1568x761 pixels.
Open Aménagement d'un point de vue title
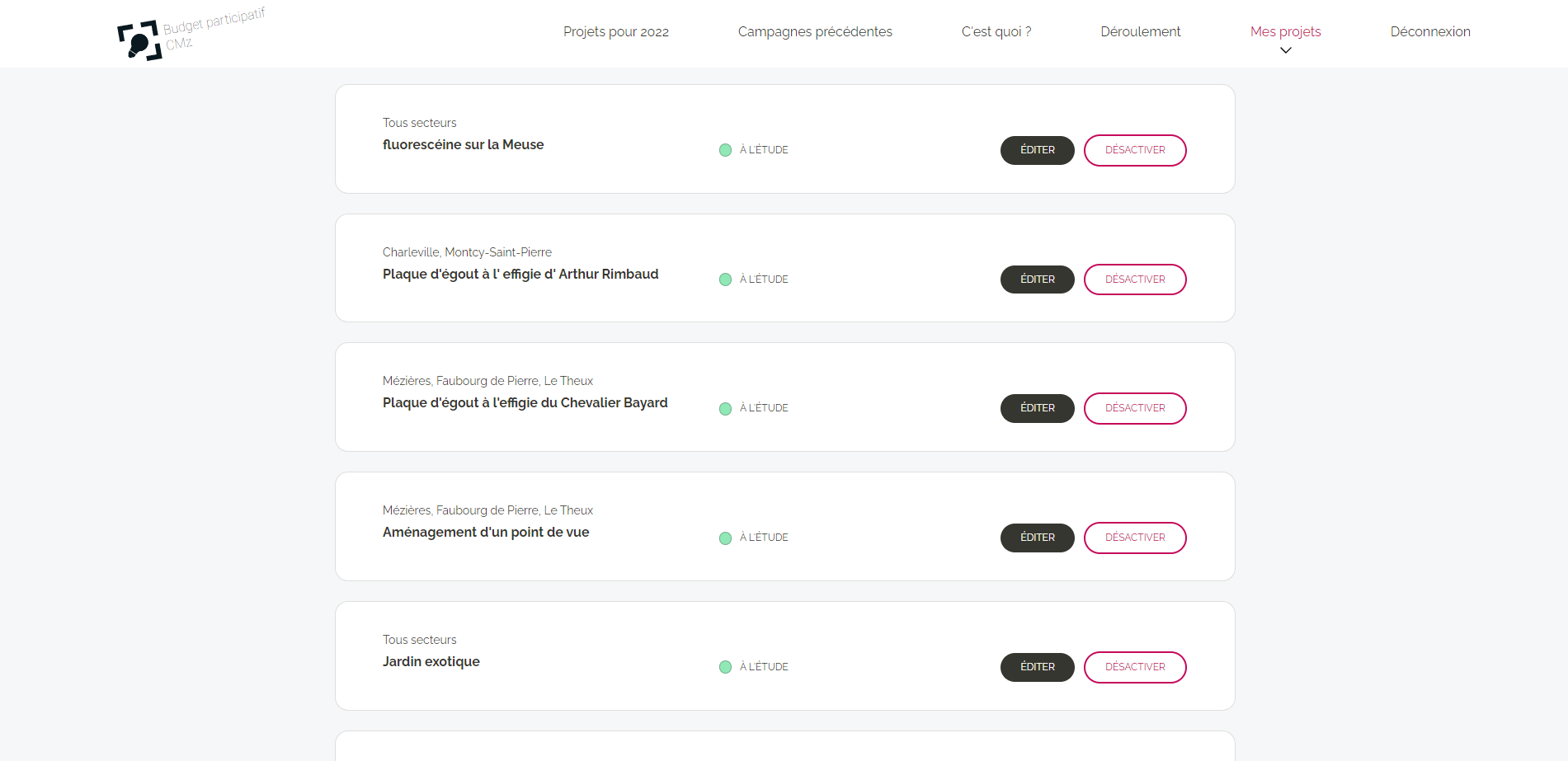485,533
